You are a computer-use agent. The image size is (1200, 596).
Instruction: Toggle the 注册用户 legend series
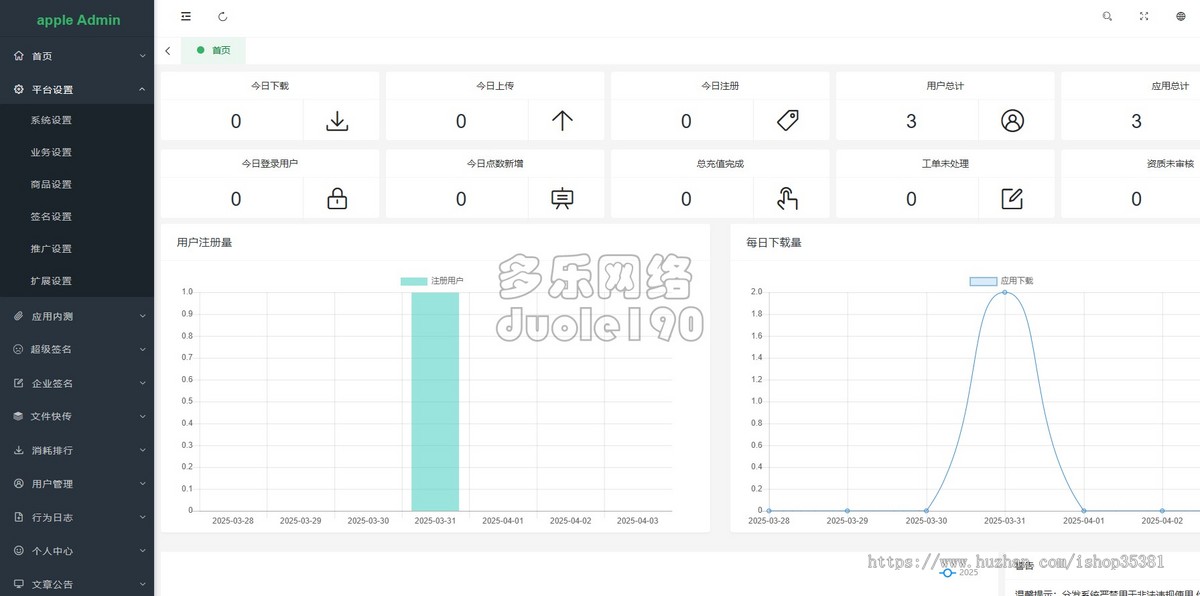click(432, 281)
